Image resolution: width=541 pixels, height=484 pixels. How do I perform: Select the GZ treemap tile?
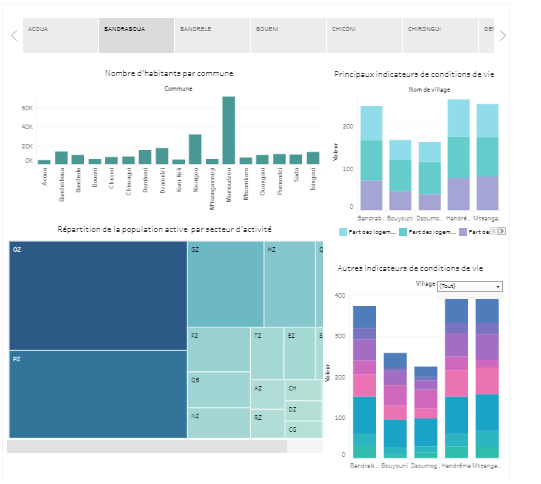(x=226, y=284)
